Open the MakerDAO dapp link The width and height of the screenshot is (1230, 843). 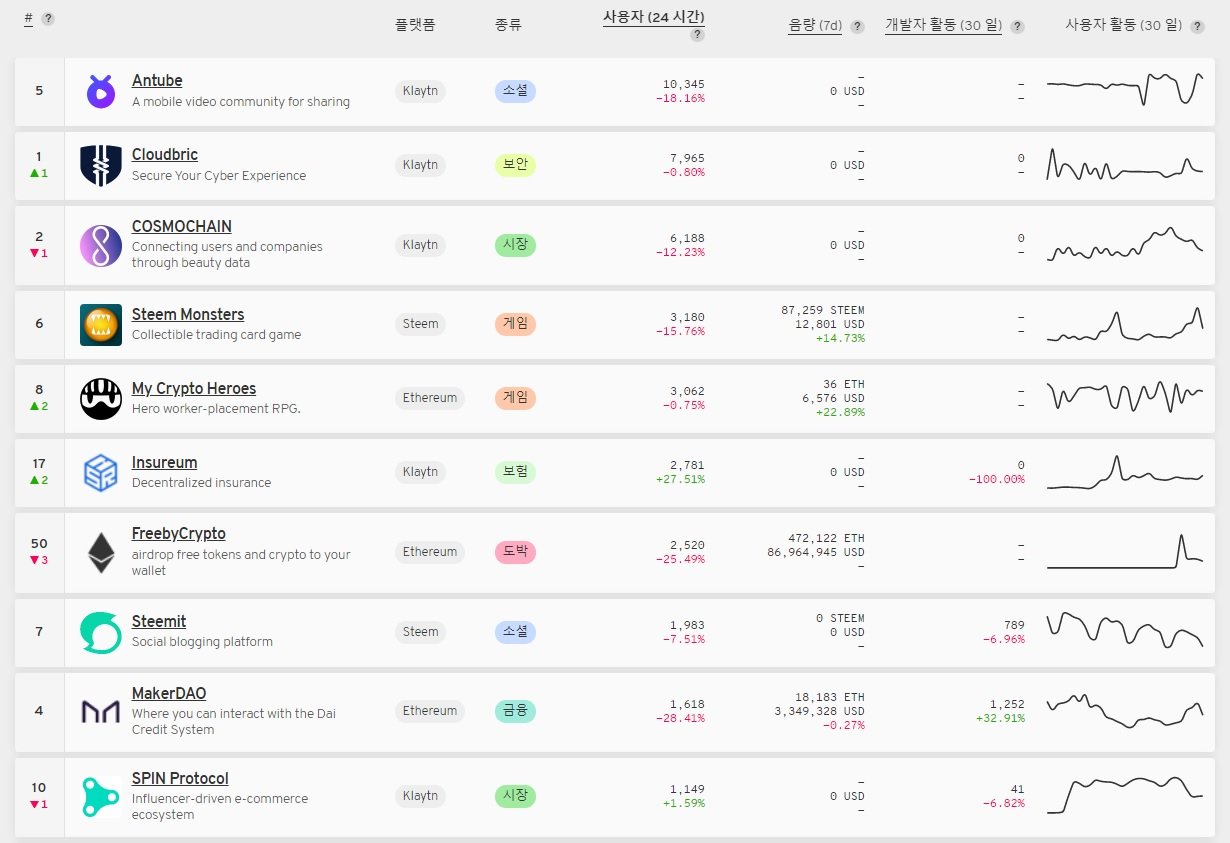click(x=169, y=694)
